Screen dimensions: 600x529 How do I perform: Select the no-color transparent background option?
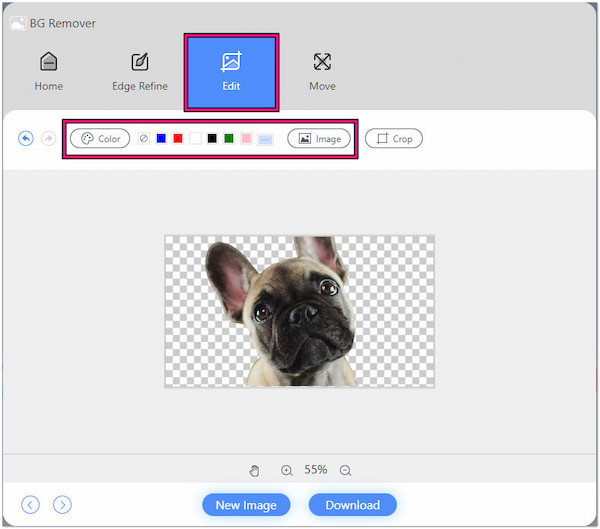(x=144, y=139)
